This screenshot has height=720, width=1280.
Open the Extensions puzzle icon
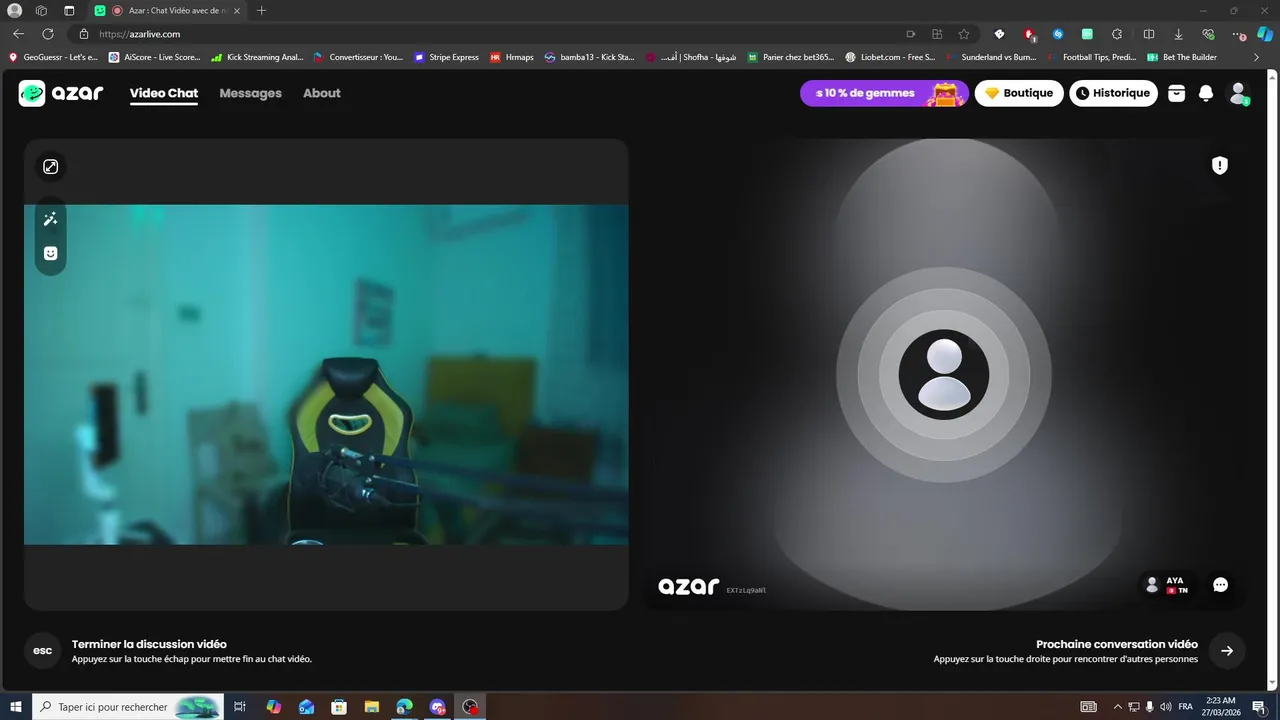(x=1117, y=34)
